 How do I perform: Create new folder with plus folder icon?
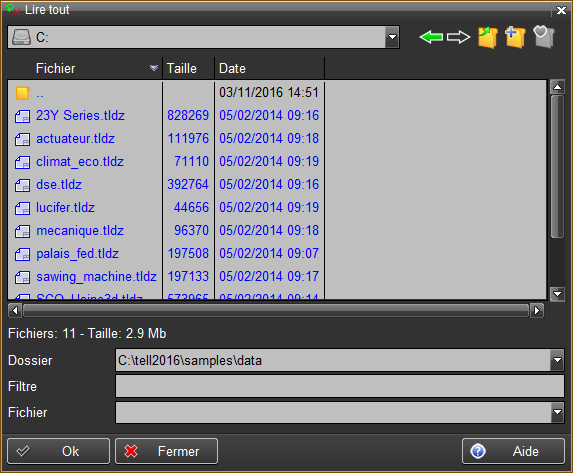pos(515,37)
